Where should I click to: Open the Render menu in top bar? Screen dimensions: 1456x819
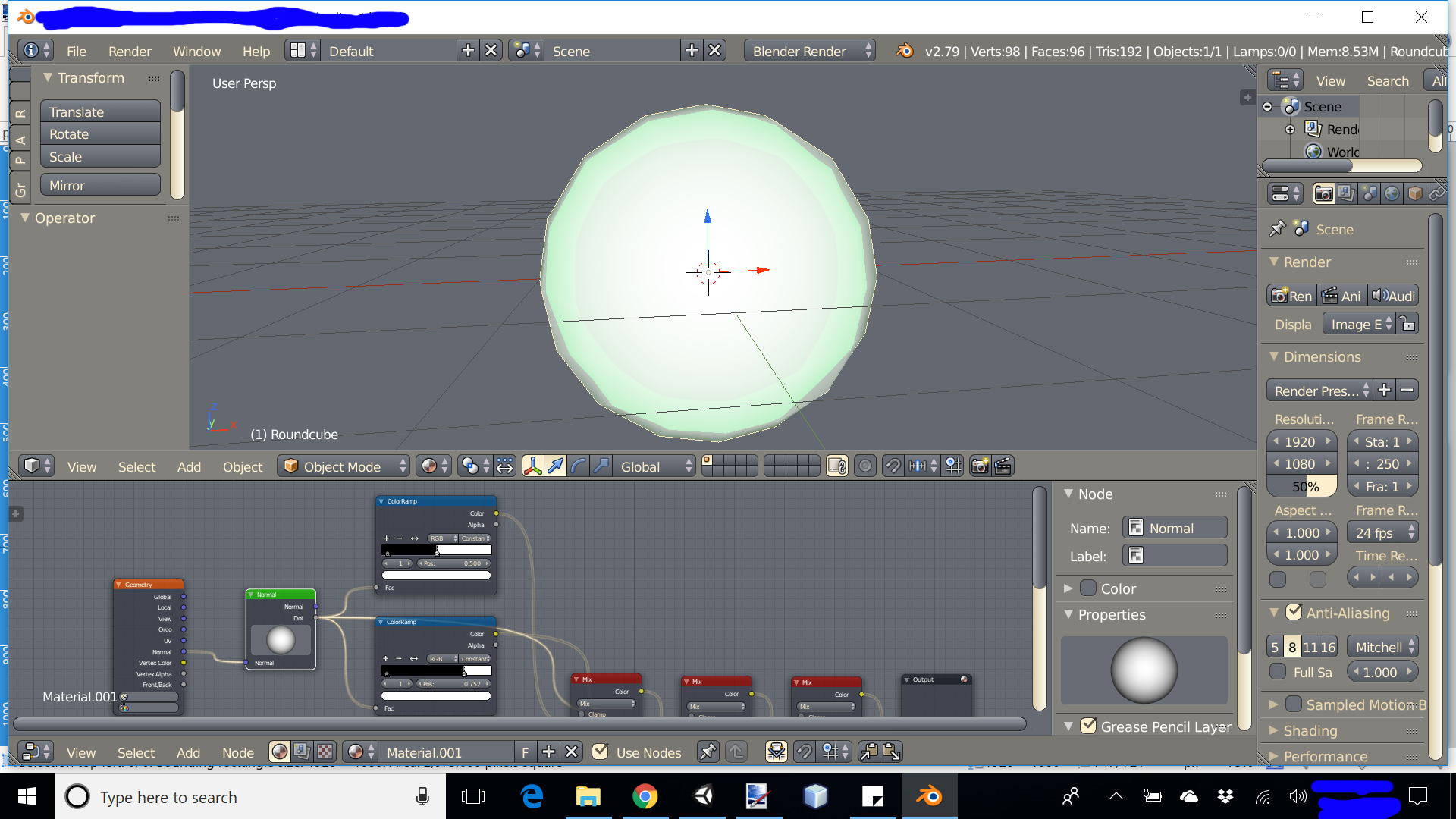(130, 50)
